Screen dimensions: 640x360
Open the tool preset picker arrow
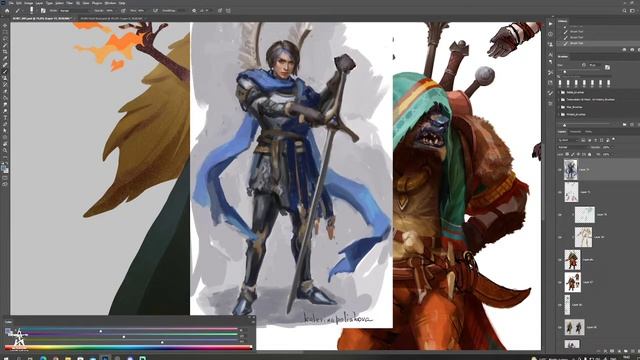[22, 11]
